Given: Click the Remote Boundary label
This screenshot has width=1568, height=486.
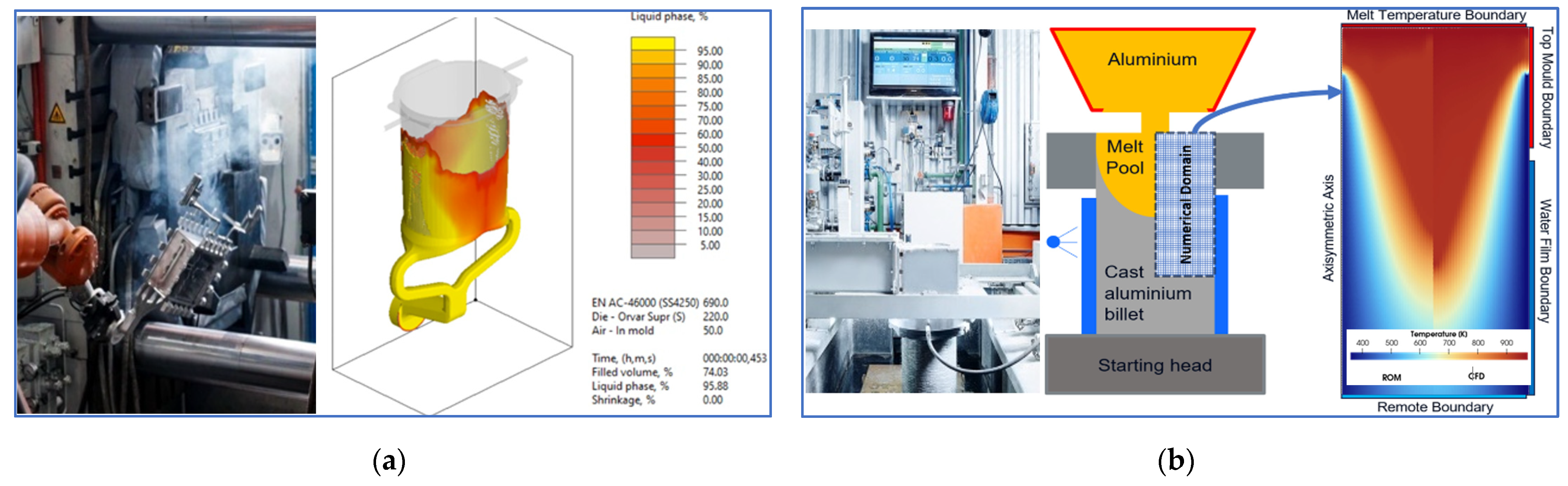Looking at the screenshot, I should click(x=1435, y=407).
